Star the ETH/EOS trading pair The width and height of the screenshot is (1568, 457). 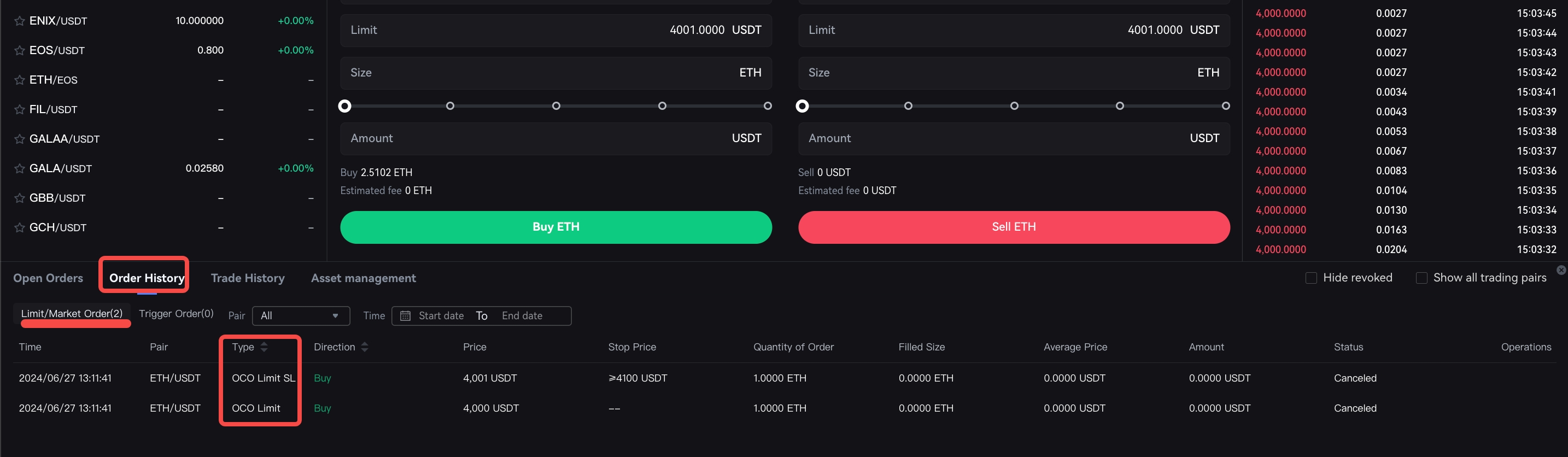coord(20,80)
